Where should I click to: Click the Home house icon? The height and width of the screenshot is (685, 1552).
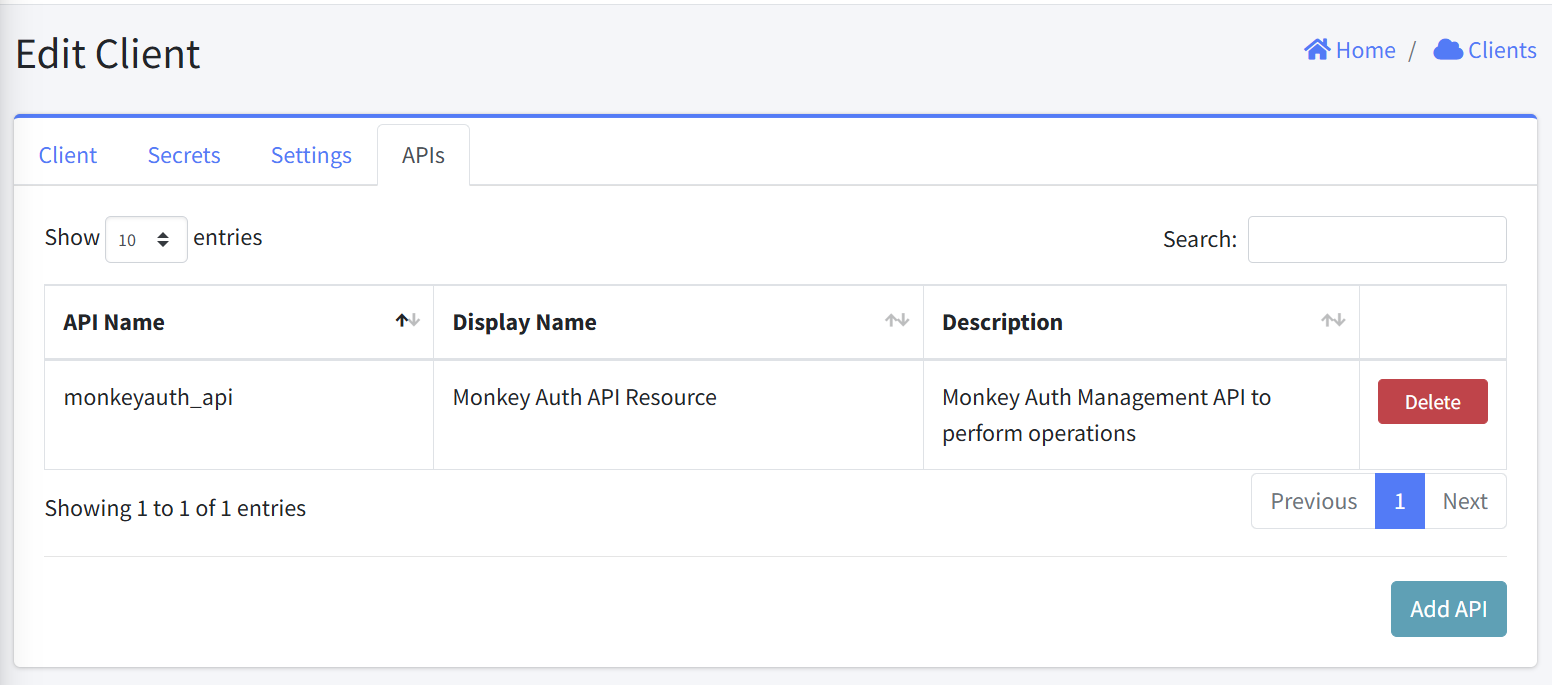1317,50
